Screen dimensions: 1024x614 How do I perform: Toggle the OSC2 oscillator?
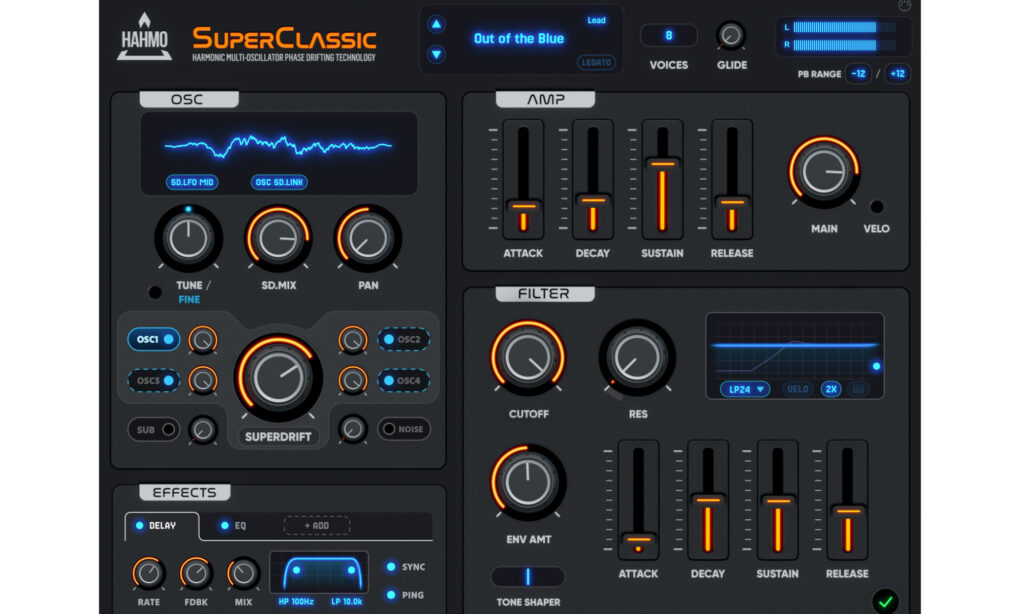point(403,339)
